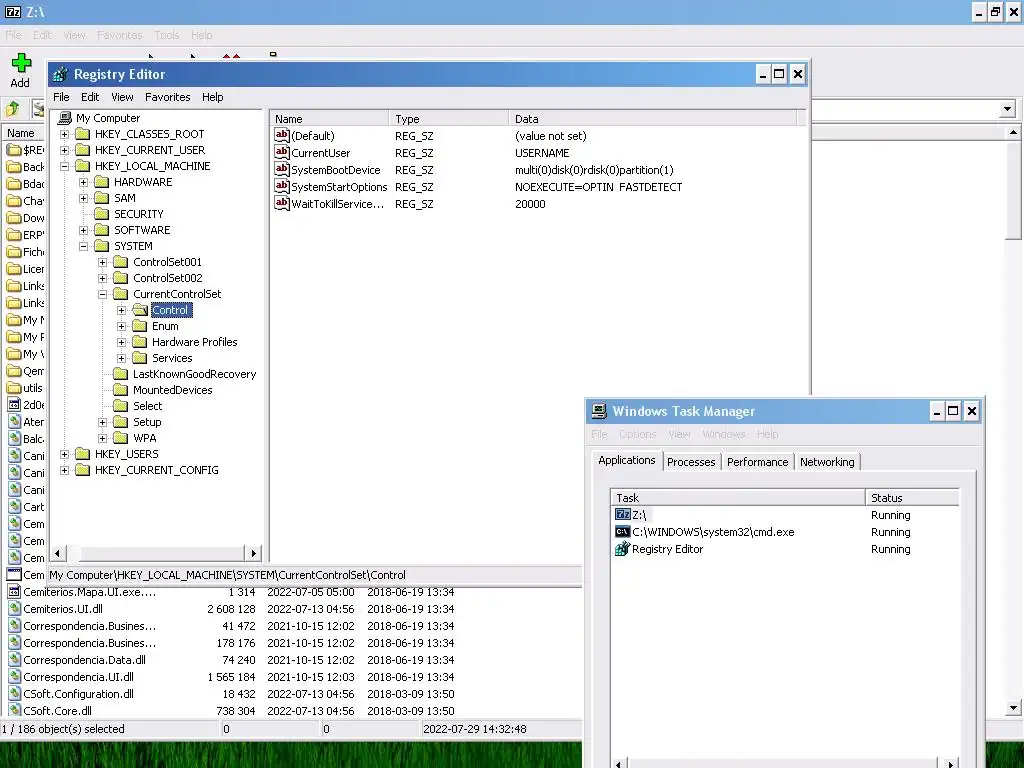Open Registry Editor File menu
This screenshot has height=768, width=1024.
pos(61,97)
